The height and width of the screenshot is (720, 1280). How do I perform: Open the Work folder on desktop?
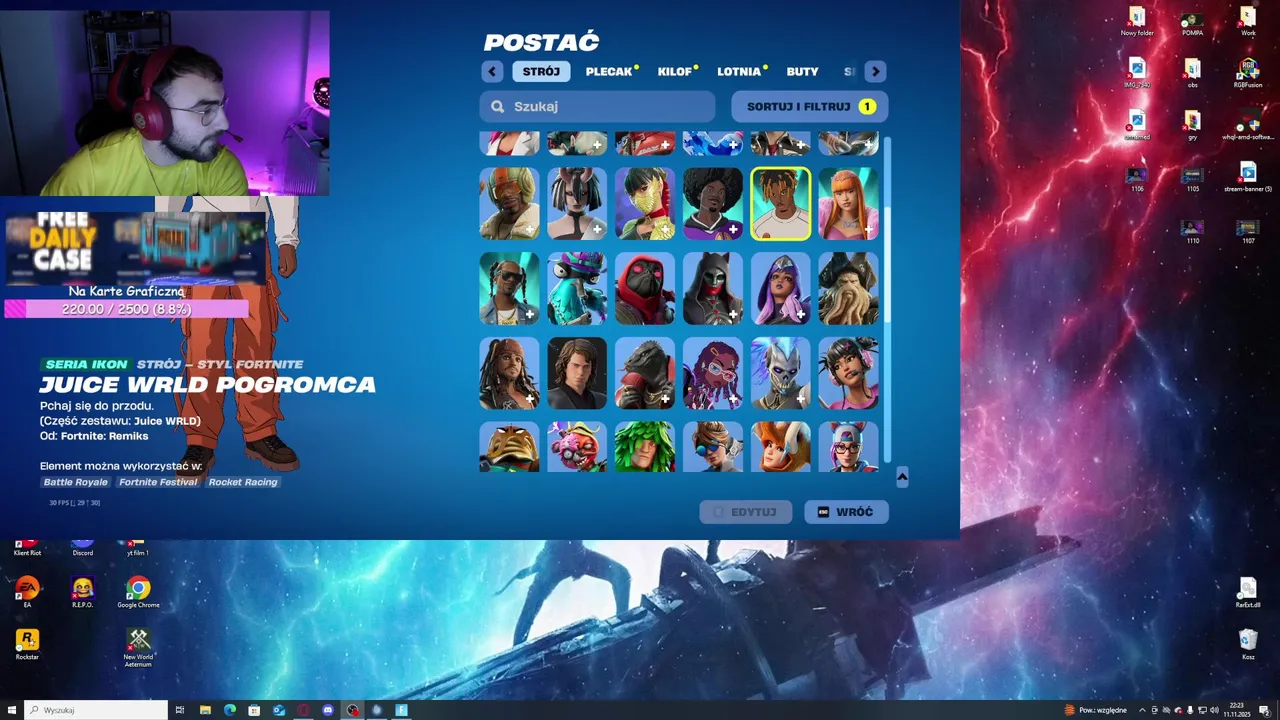(x=1248, y=22)
